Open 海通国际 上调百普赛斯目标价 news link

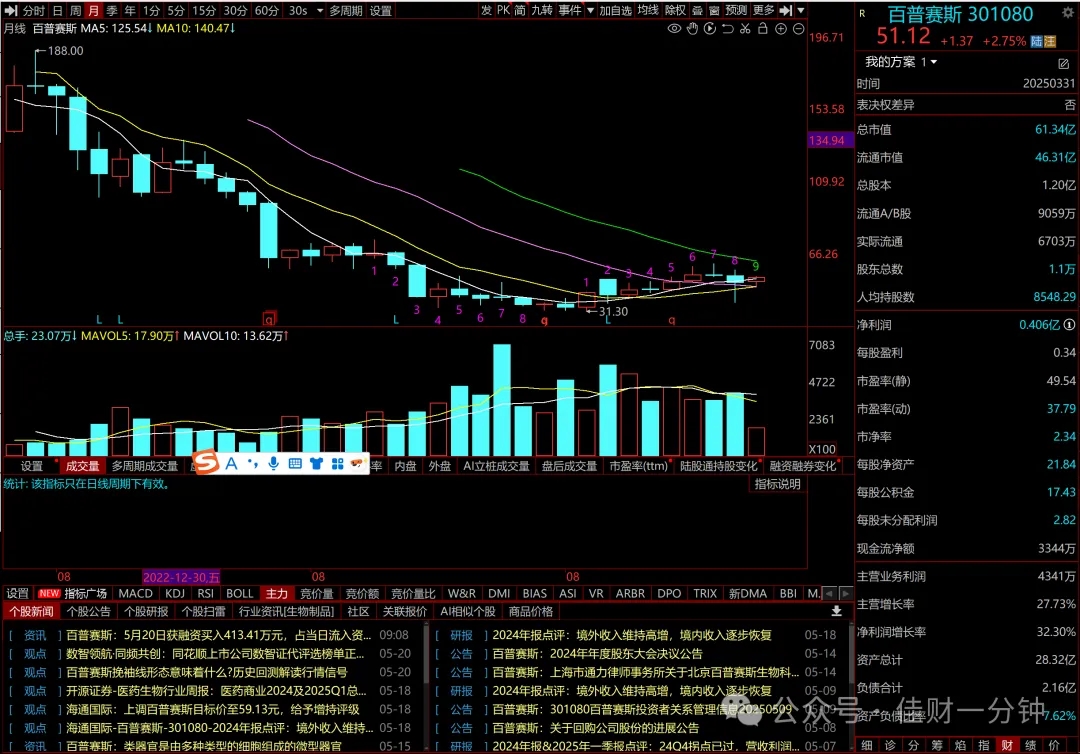tap(213, 709)
